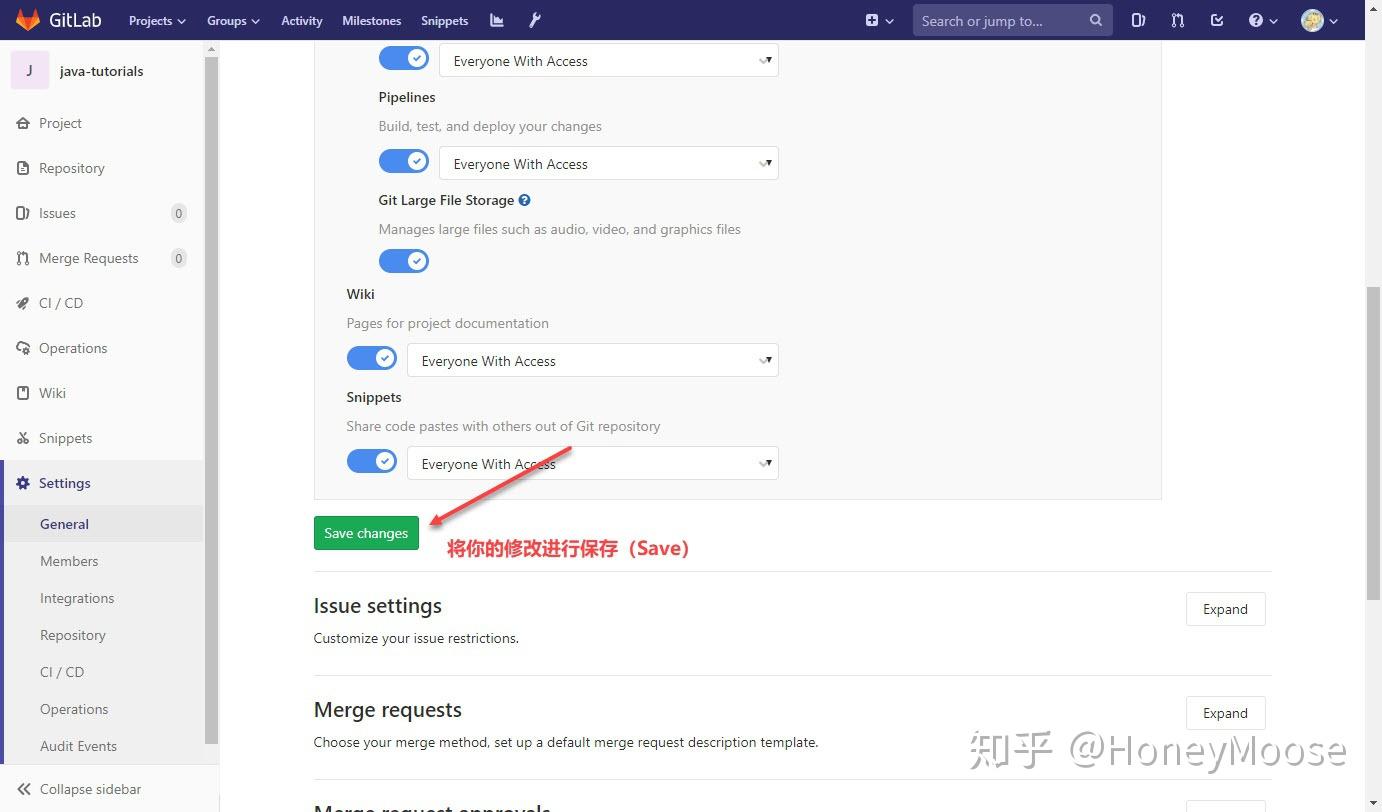The image size is (1382, 812).
Task: Open the Projects menu
Action: point(156,20)
